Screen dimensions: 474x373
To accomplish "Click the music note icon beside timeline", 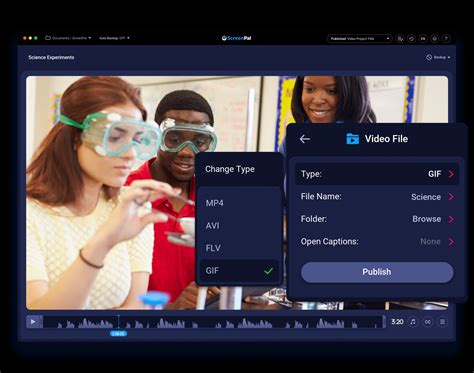I will click(x=413, y=322).
